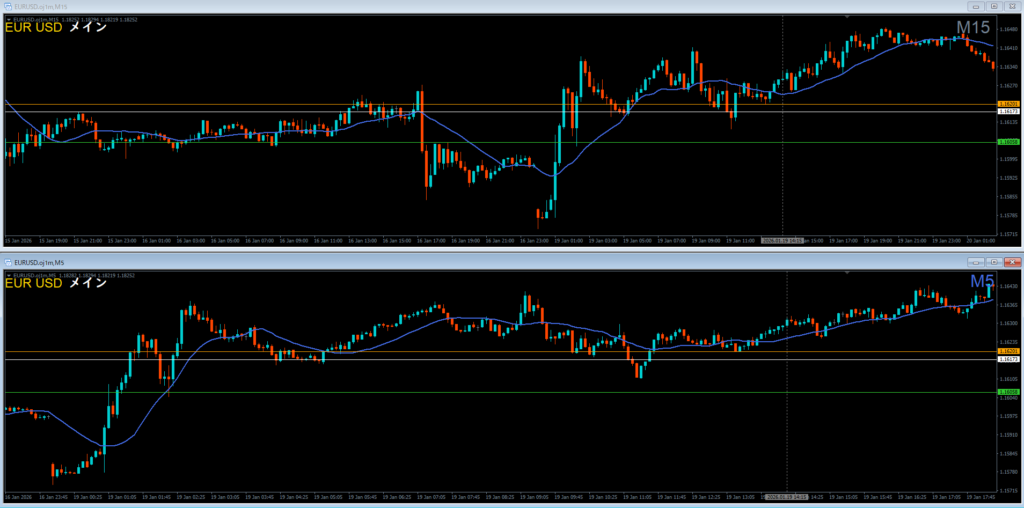
Task: Click the メイン label in the M15 chart
Action: tap(88, 28)
